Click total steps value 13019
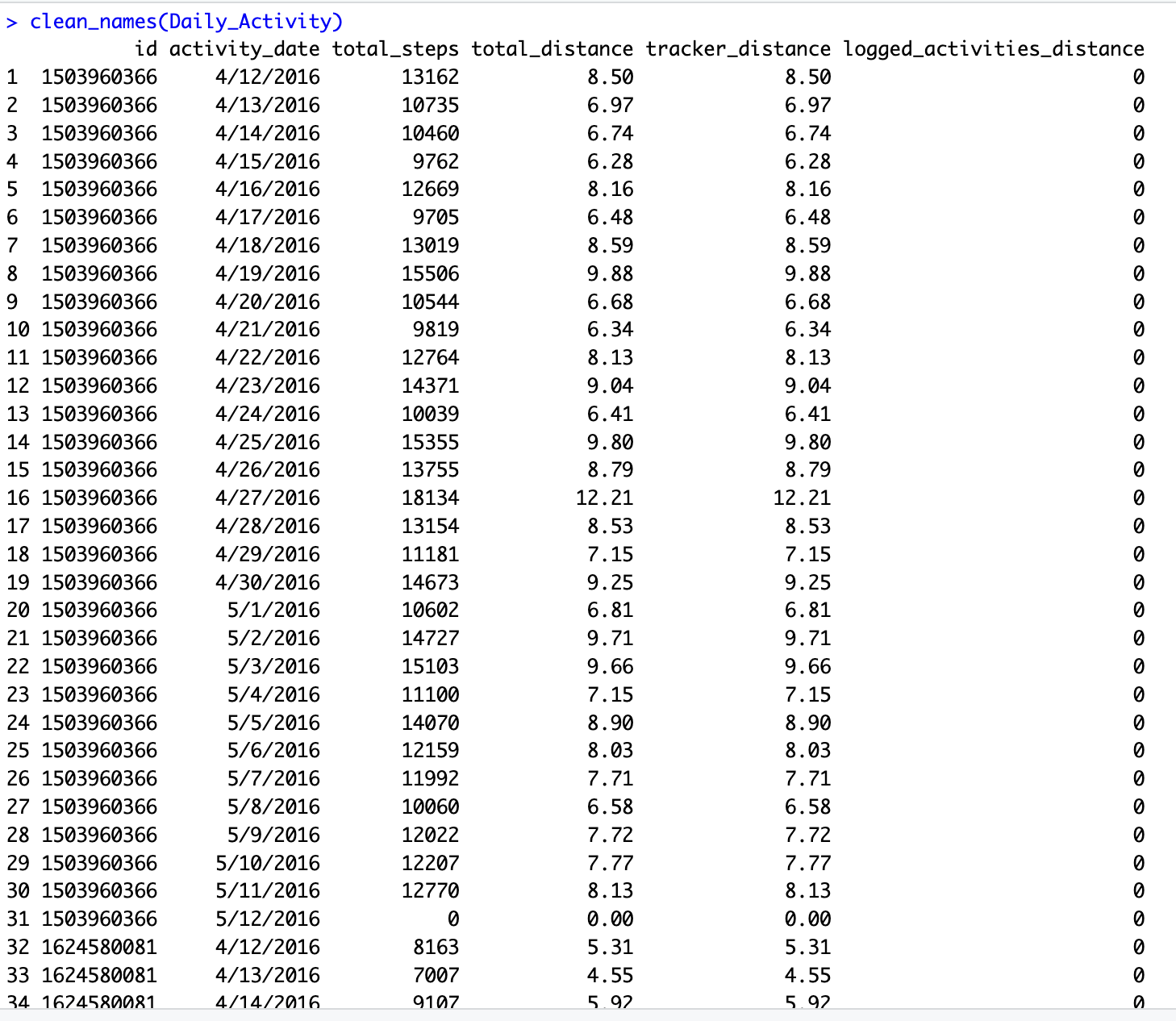1176x1021 pixels. 431,246
